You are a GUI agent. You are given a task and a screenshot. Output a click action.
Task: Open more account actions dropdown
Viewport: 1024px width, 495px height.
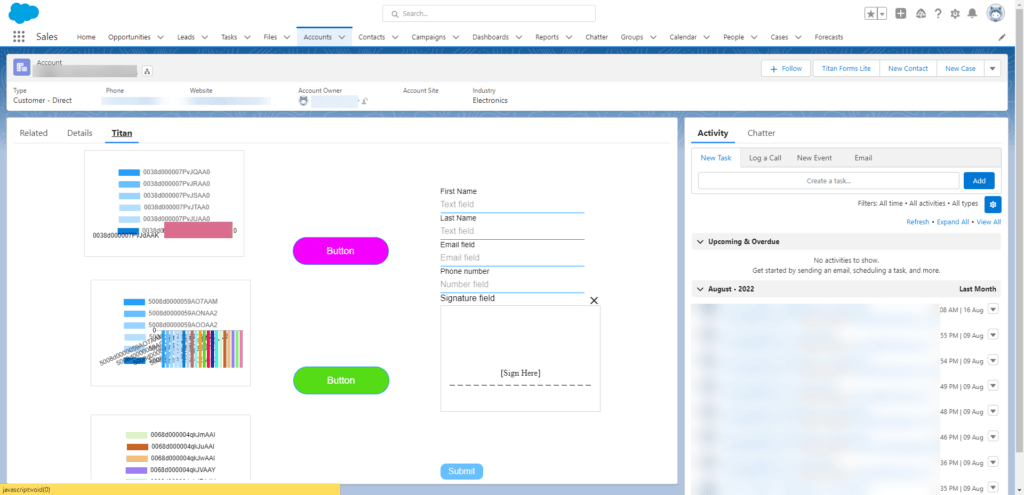tap(992, 68)
